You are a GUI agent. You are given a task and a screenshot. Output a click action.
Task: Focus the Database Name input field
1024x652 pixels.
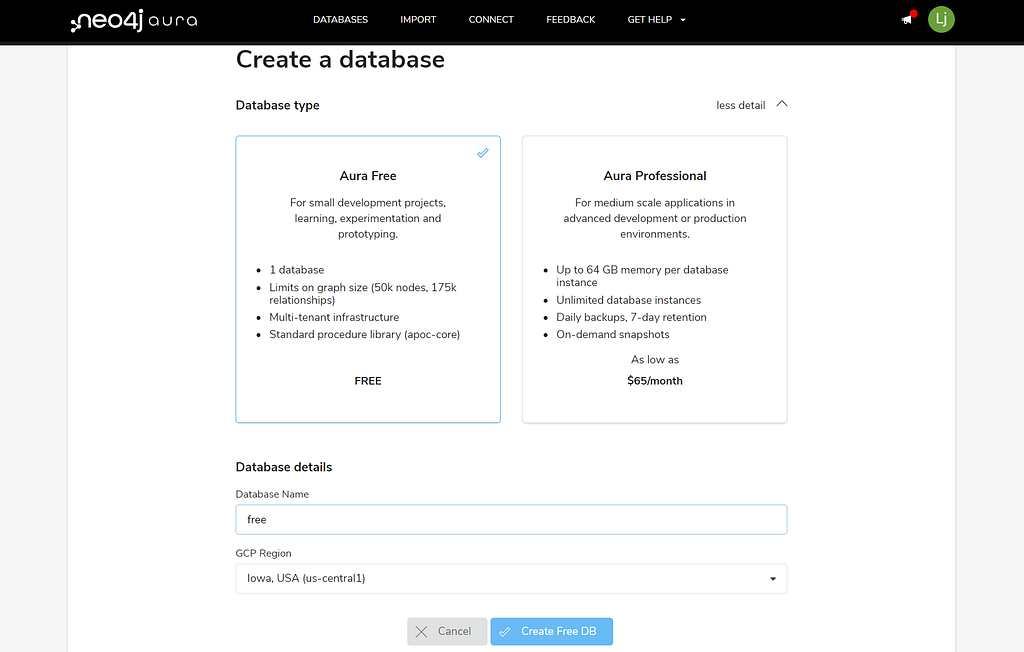511,519
